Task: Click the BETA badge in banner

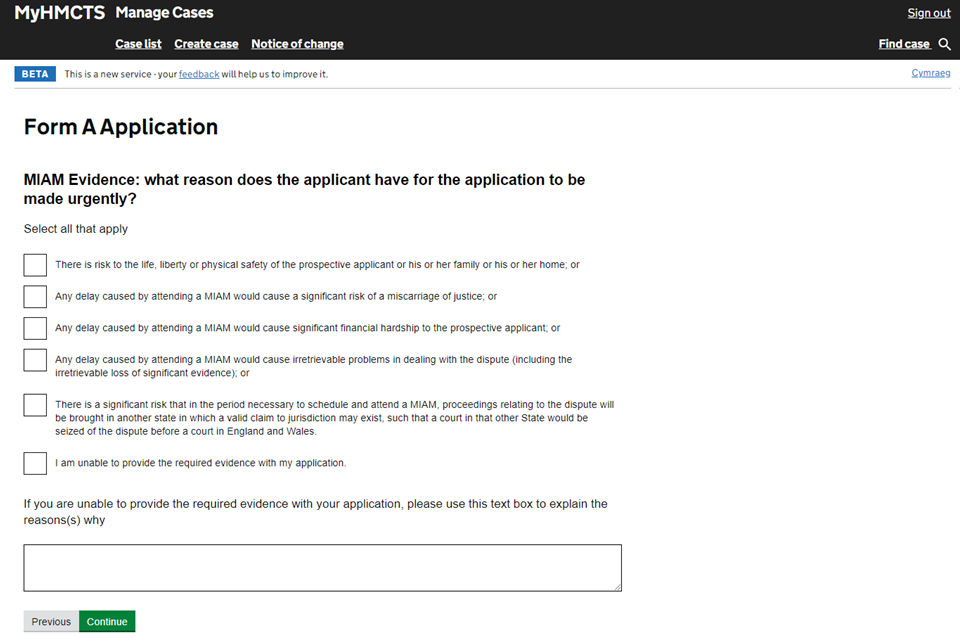Action: [x=35, y=74]
